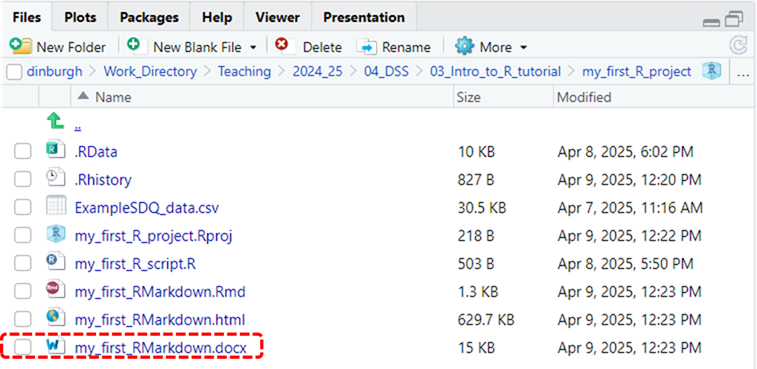Switch to the Viewer tab
Image resolution: width=757 pixels, height=369 pixels.
278,17
